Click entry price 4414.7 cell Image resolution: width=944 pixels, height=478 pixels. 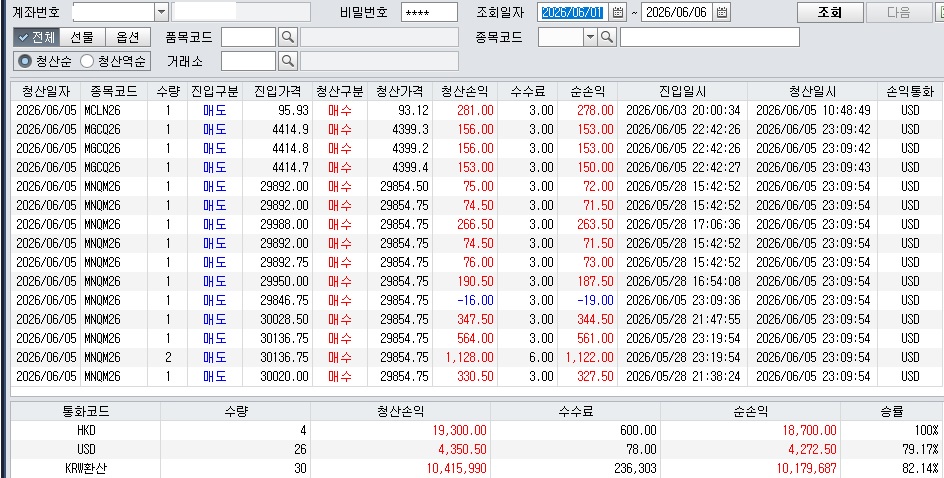click(277, 167)
